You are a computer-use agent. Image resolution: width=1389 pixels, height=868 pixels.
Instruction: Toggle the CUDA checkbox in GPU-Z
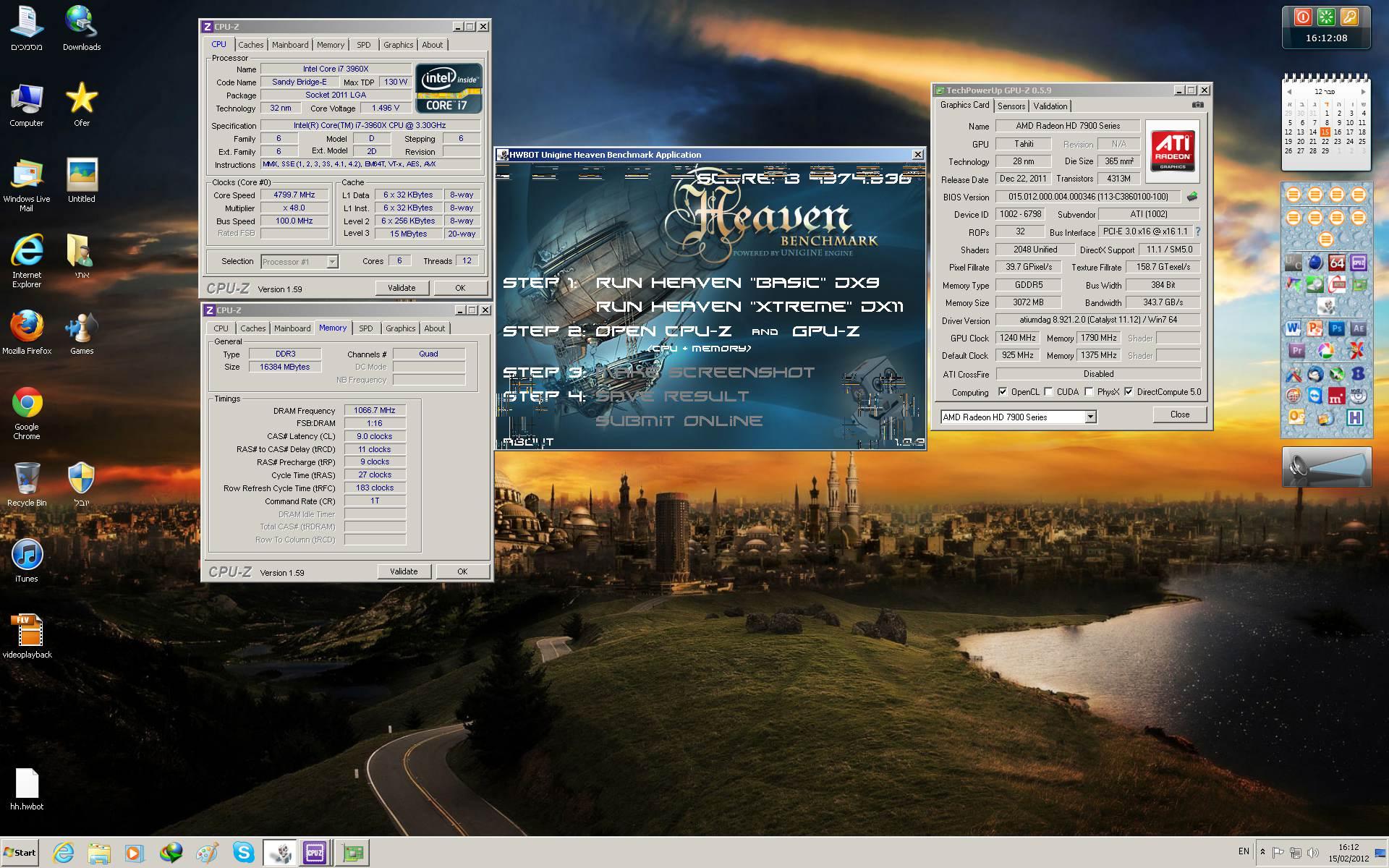[1048, 391]
